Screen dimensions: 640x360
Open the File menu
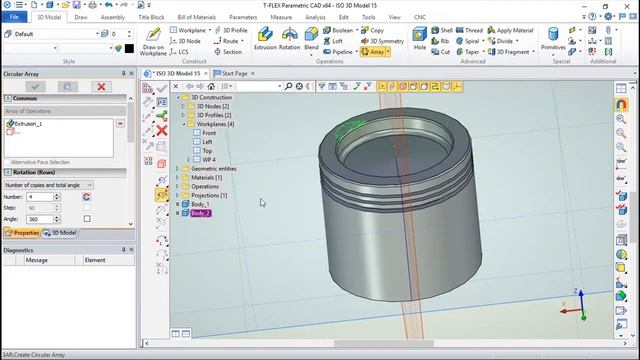pos(14,17)
